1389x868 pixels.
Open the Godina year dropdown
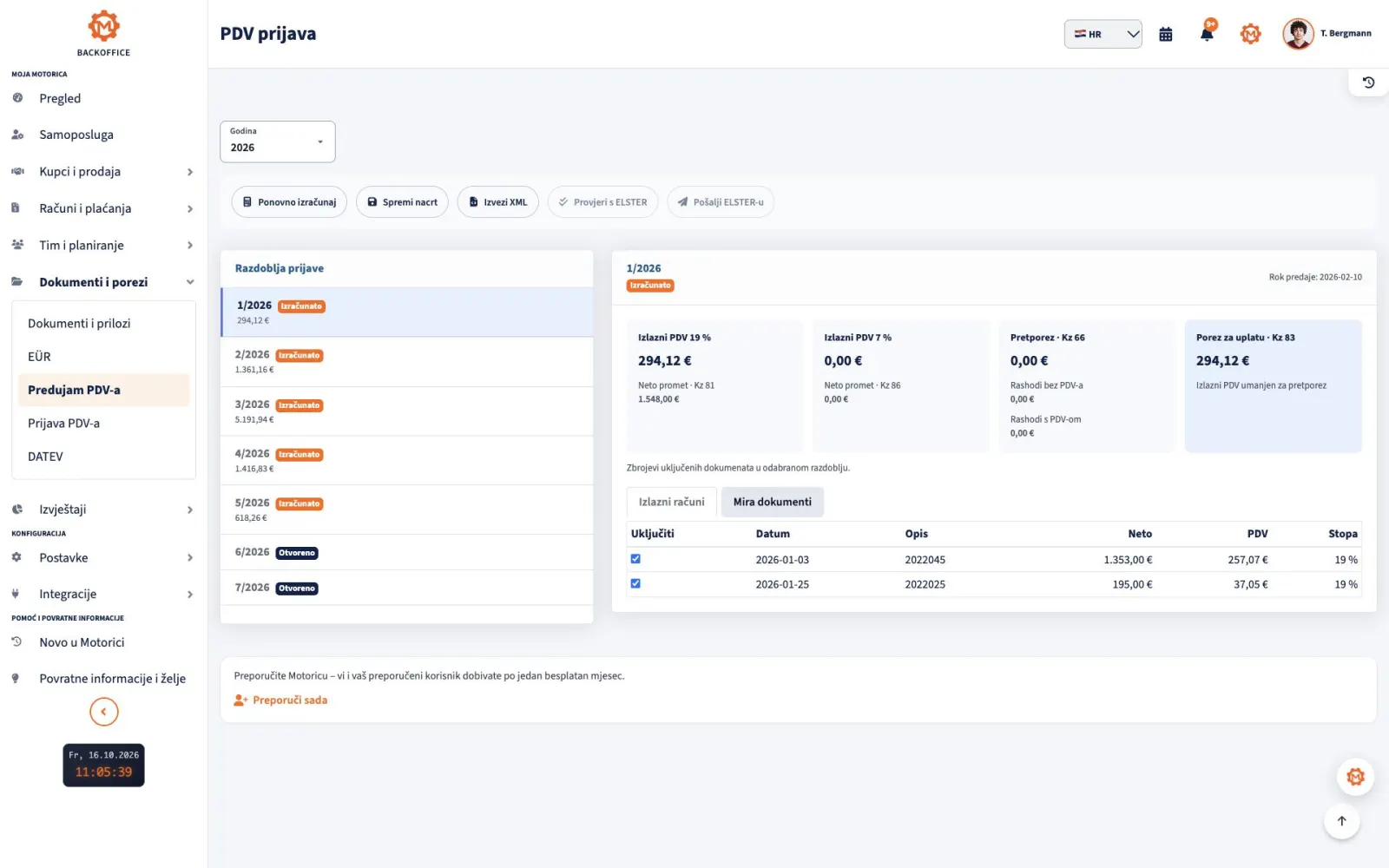click(278, 141)
